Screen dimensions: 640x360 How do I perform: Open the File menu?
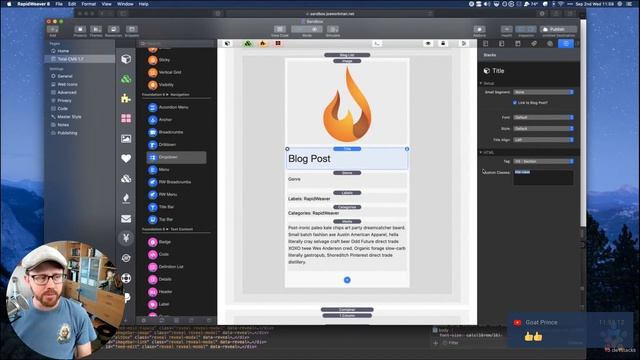(x=59, y=4)
